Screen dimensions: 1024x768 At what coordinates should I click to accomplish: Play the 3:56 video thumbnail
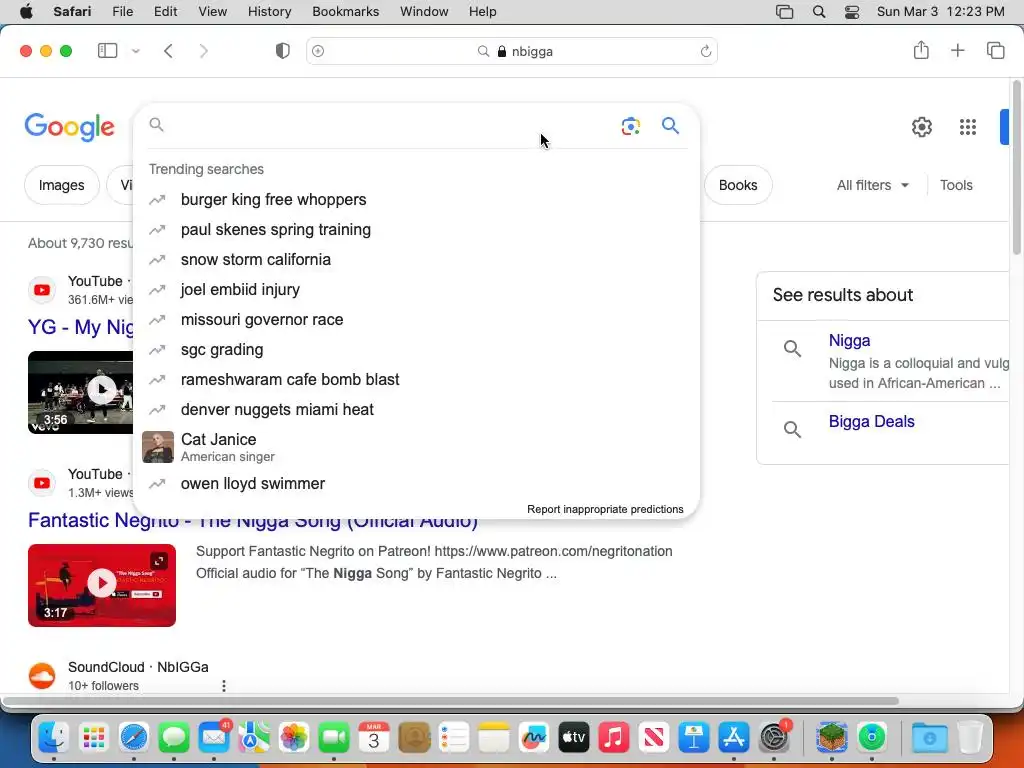coord(80,392)
